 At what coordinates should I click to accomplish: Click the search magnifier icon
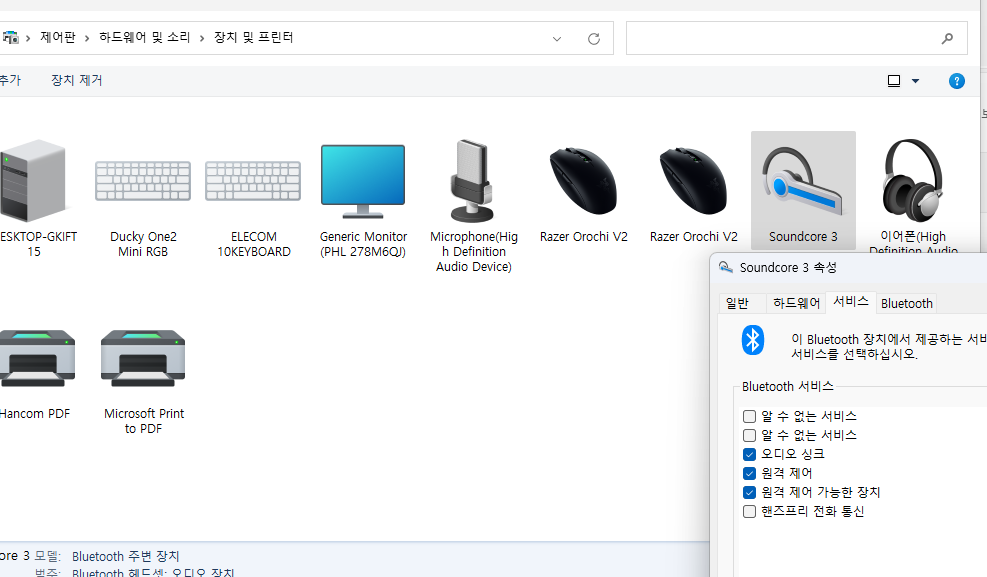click(947, 39)
